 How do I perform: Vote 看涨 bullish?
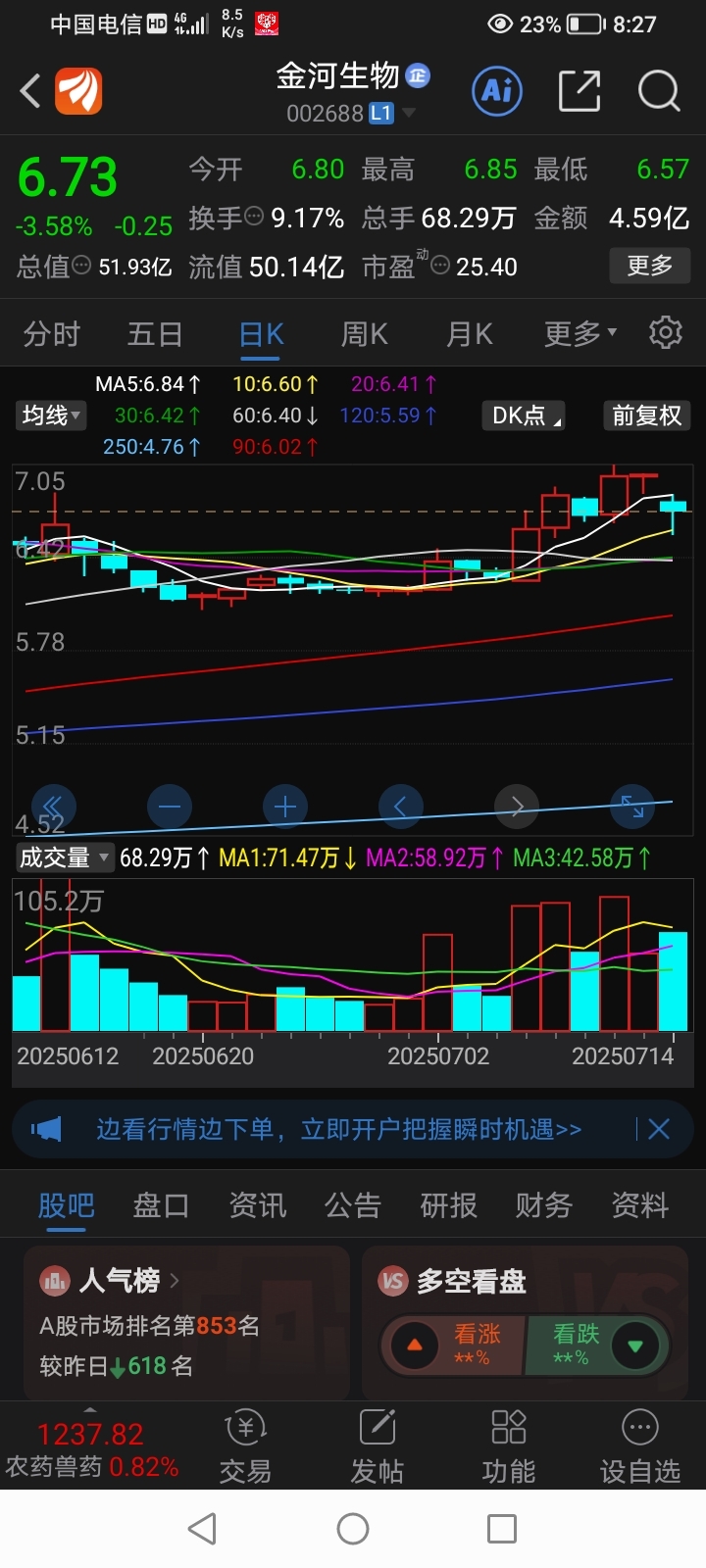[x=454, y=1345]
